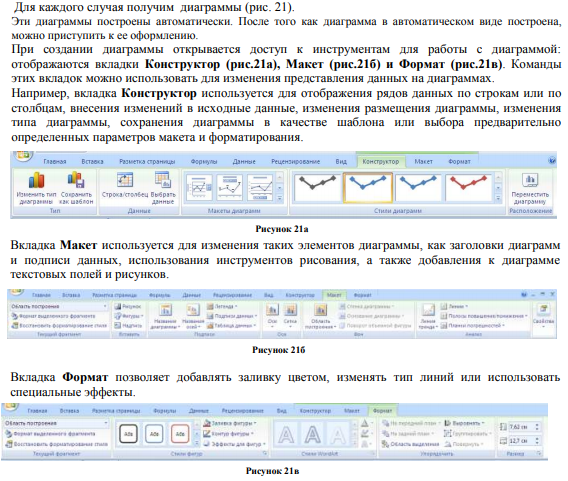Select second chart layout thumbnail in Макеты диаграмм
This screenshot has width=568, height=481.
pyautogui.click(x=230, y=187)
